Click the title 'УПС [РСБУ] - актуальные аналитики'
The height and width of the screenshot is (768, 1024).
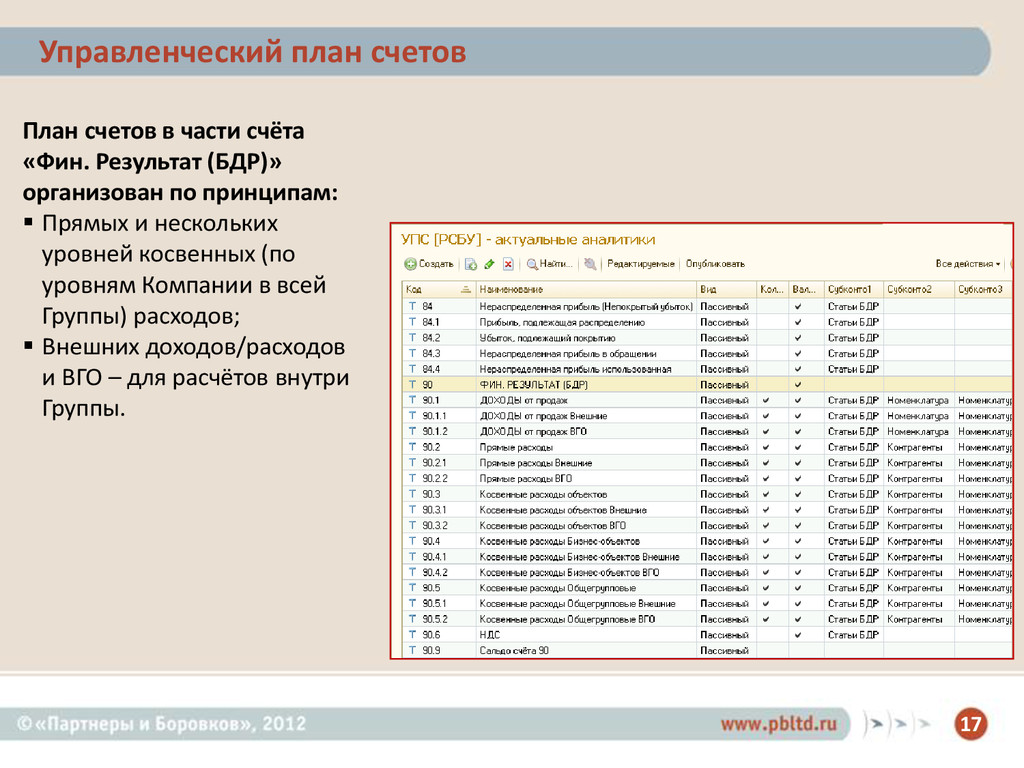[x=528, y=240]
